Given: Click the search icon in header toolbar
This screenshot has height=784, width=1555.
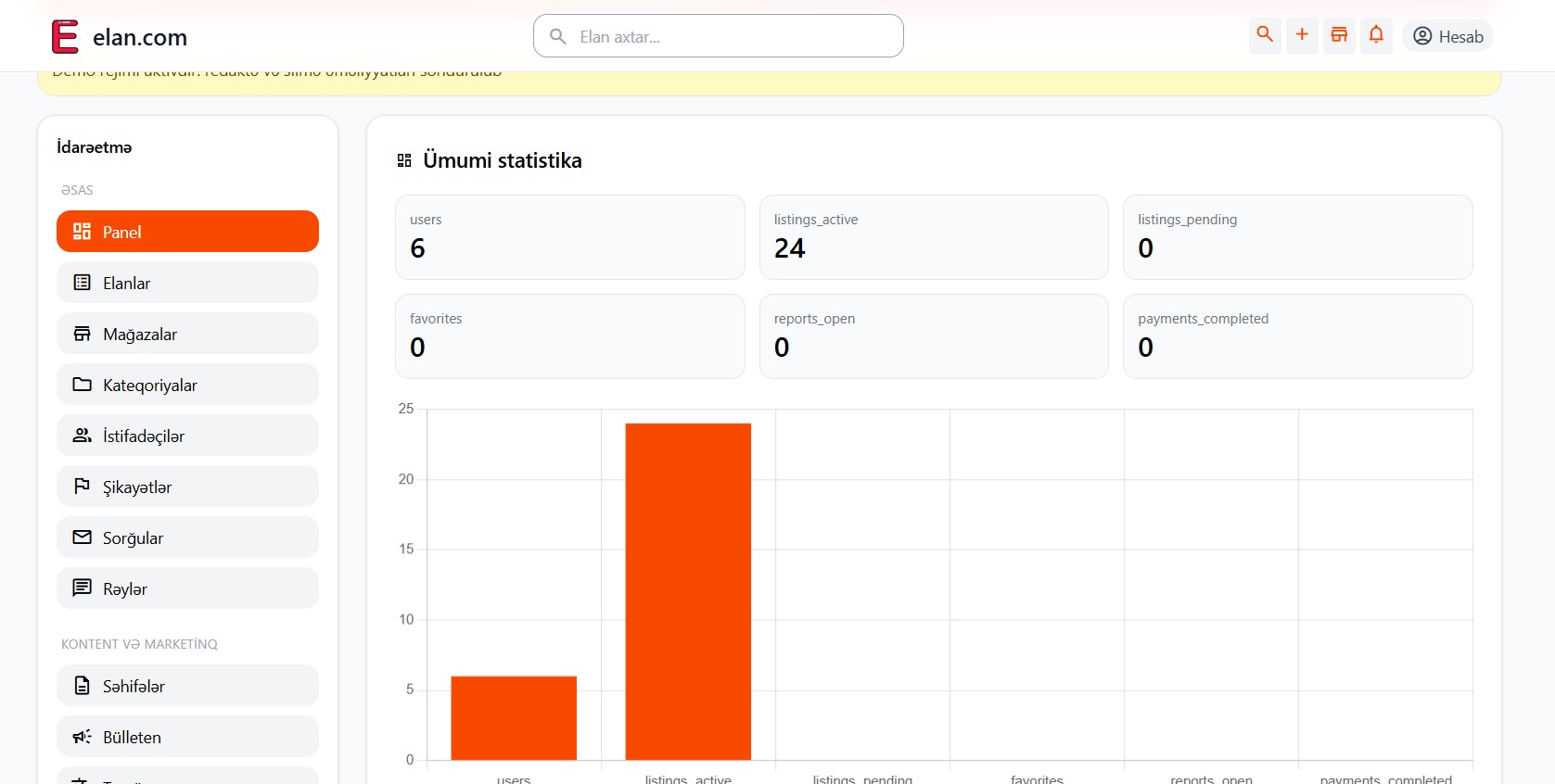Looking at the screenshot, I should 1265,35.
